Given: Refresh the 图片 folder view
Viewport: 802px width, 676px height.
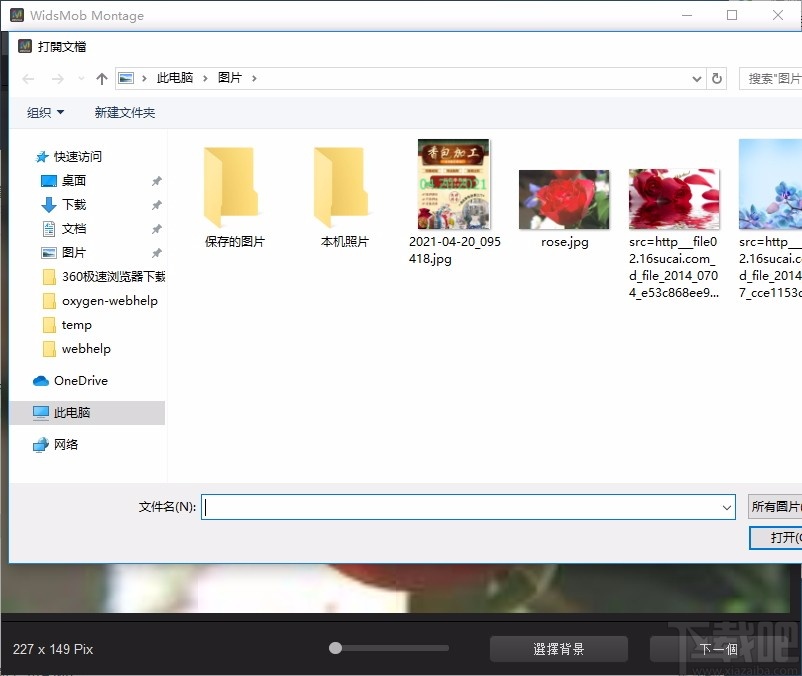Looking at the screenshot, I should [717, 78].
